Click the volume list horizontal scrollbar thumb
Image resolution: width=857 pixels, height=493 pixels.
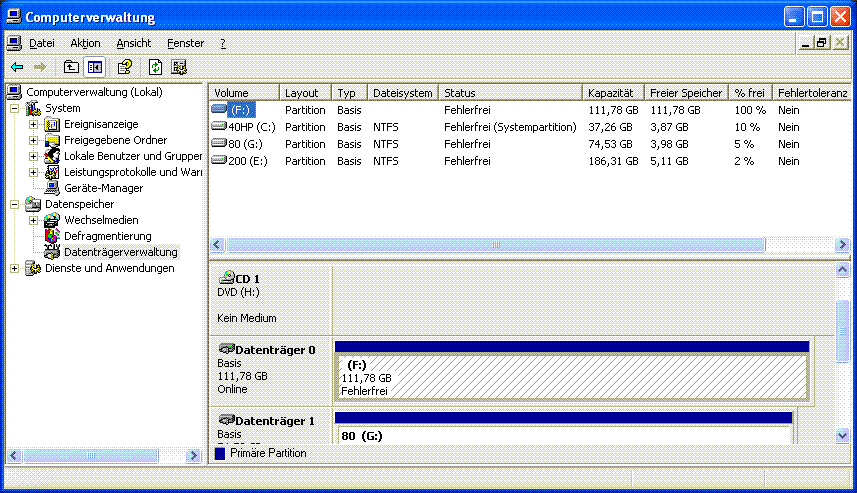pos(496,244)
